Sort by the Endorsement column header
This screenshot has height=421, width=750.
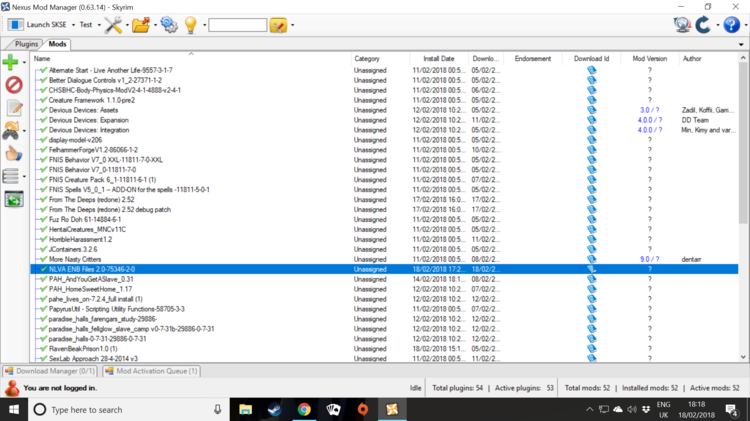533,58
